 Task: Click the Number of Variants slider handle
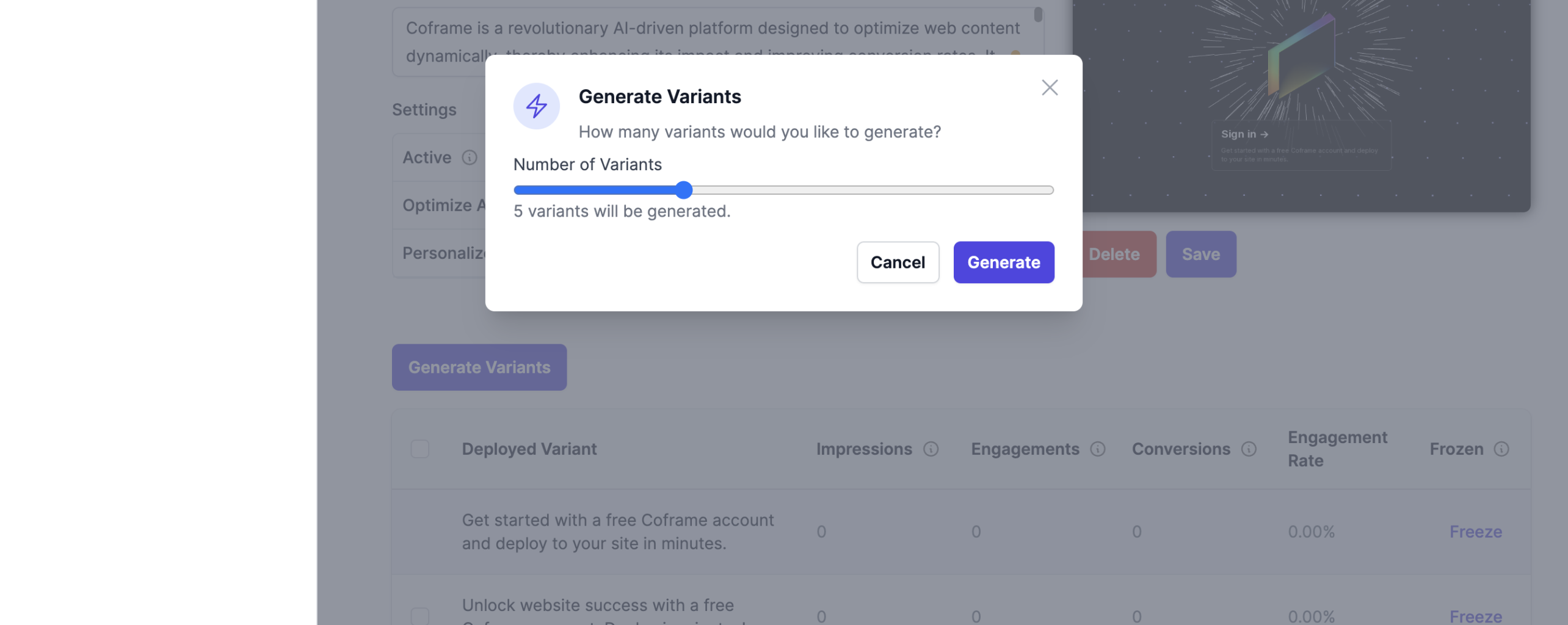tap(684, 190)
